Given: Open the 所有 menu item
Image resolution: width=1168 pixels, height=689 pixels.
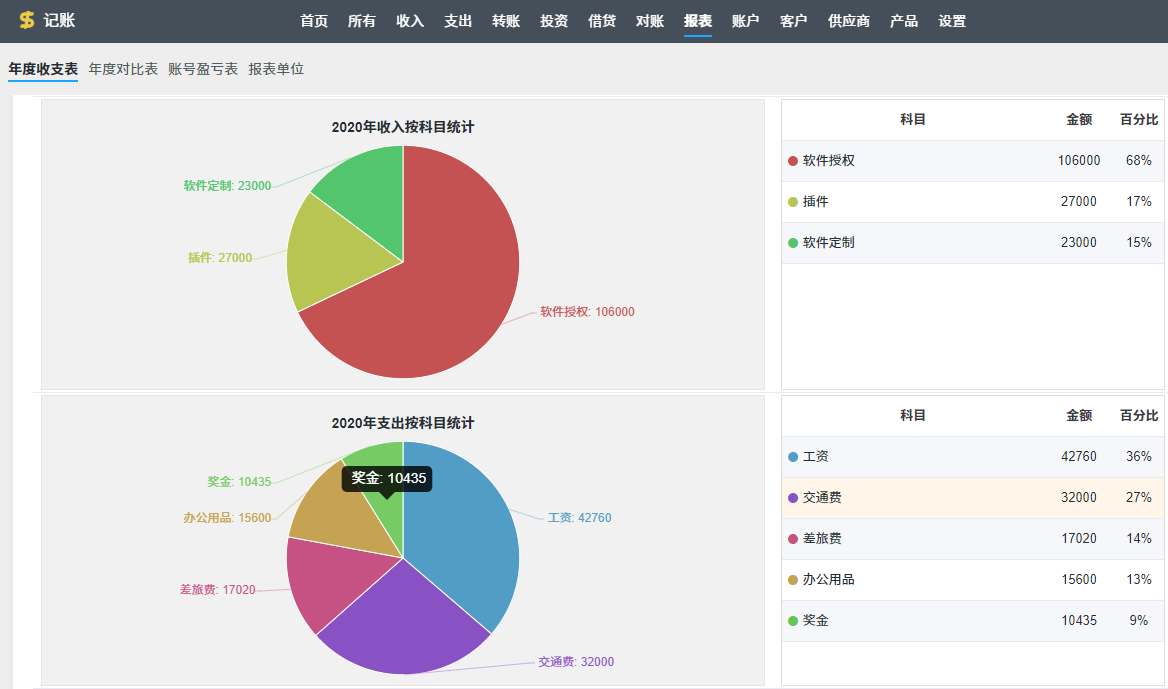Looking at the screenshot, I should [362, 21].
